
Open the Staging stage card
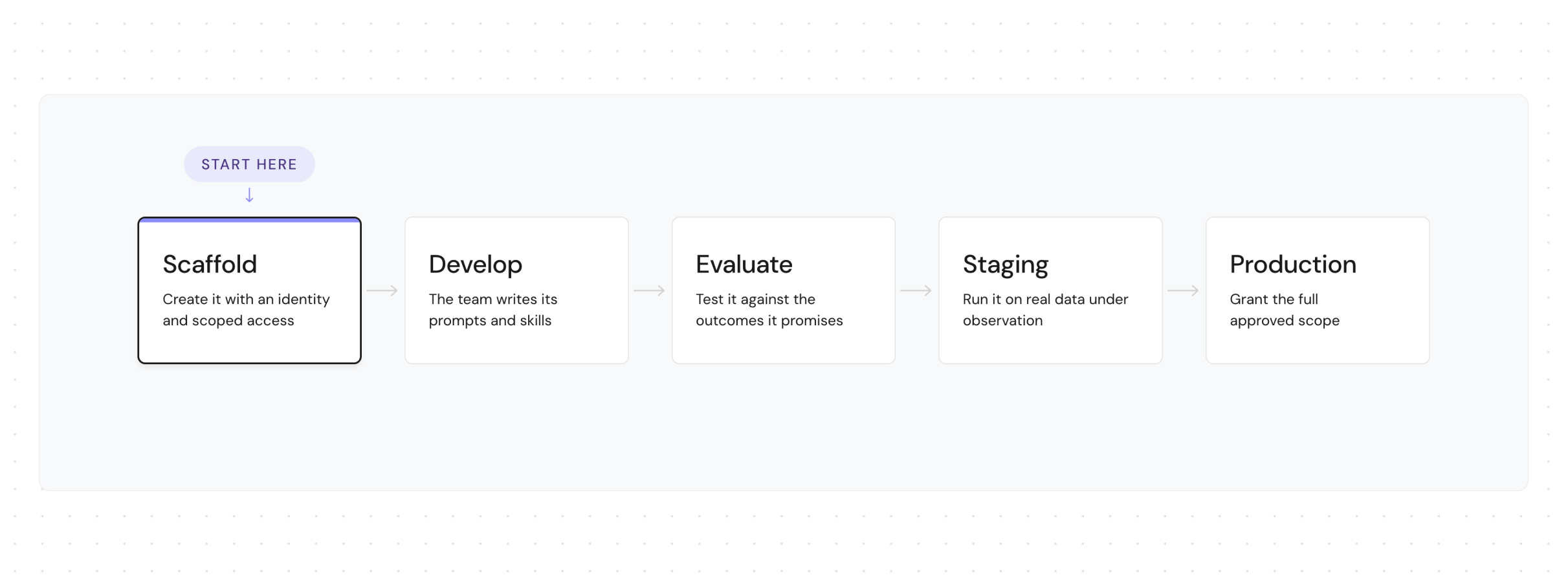1050,290
